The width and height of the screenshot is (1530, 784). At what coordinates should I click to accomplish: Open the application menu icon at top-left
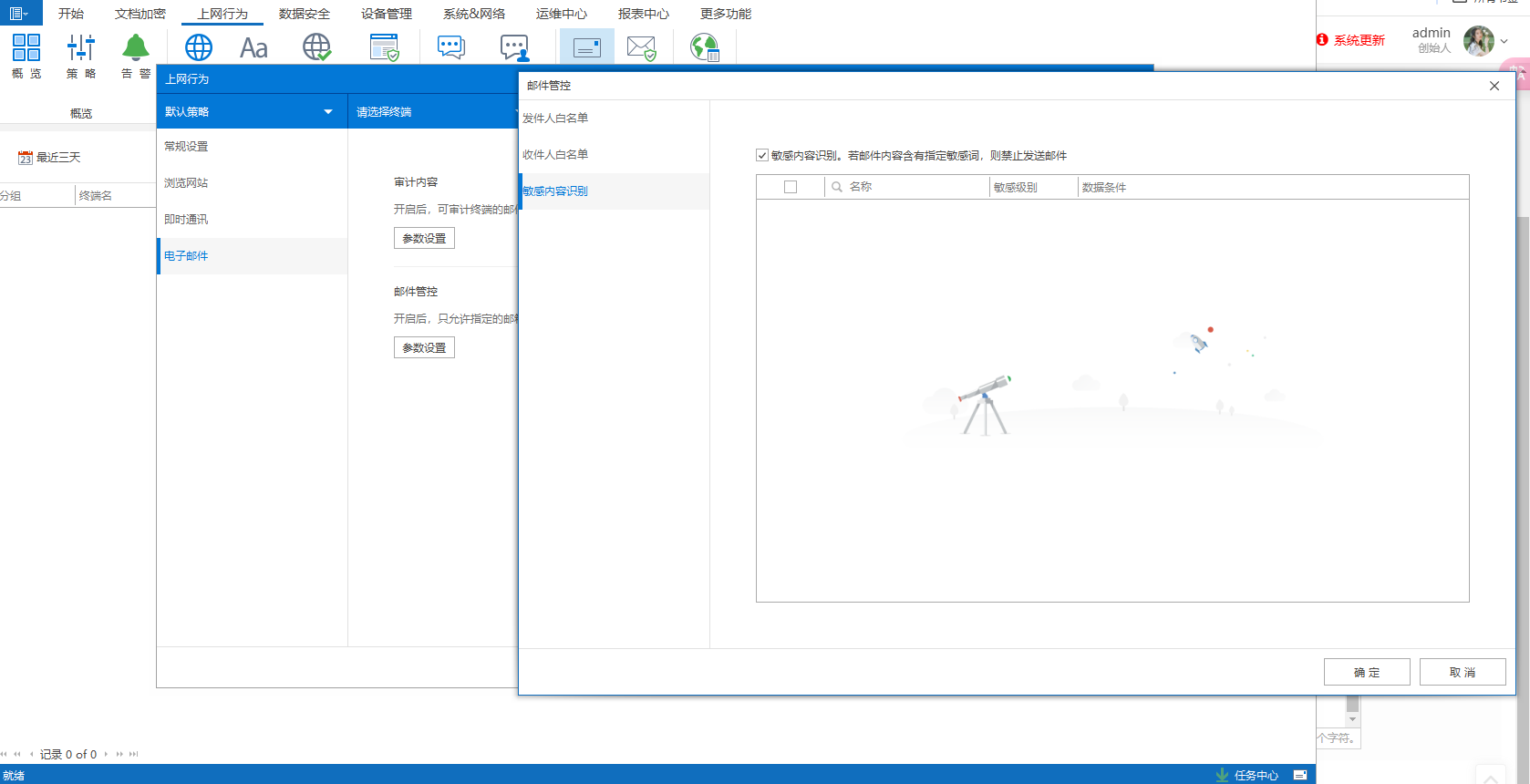18,13
